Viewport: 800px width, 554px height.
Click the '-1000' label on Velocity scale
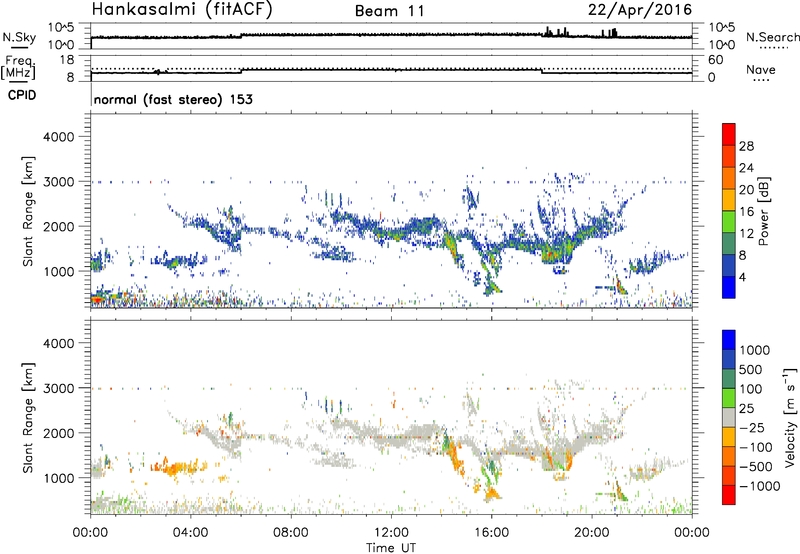tap(759, 486)
